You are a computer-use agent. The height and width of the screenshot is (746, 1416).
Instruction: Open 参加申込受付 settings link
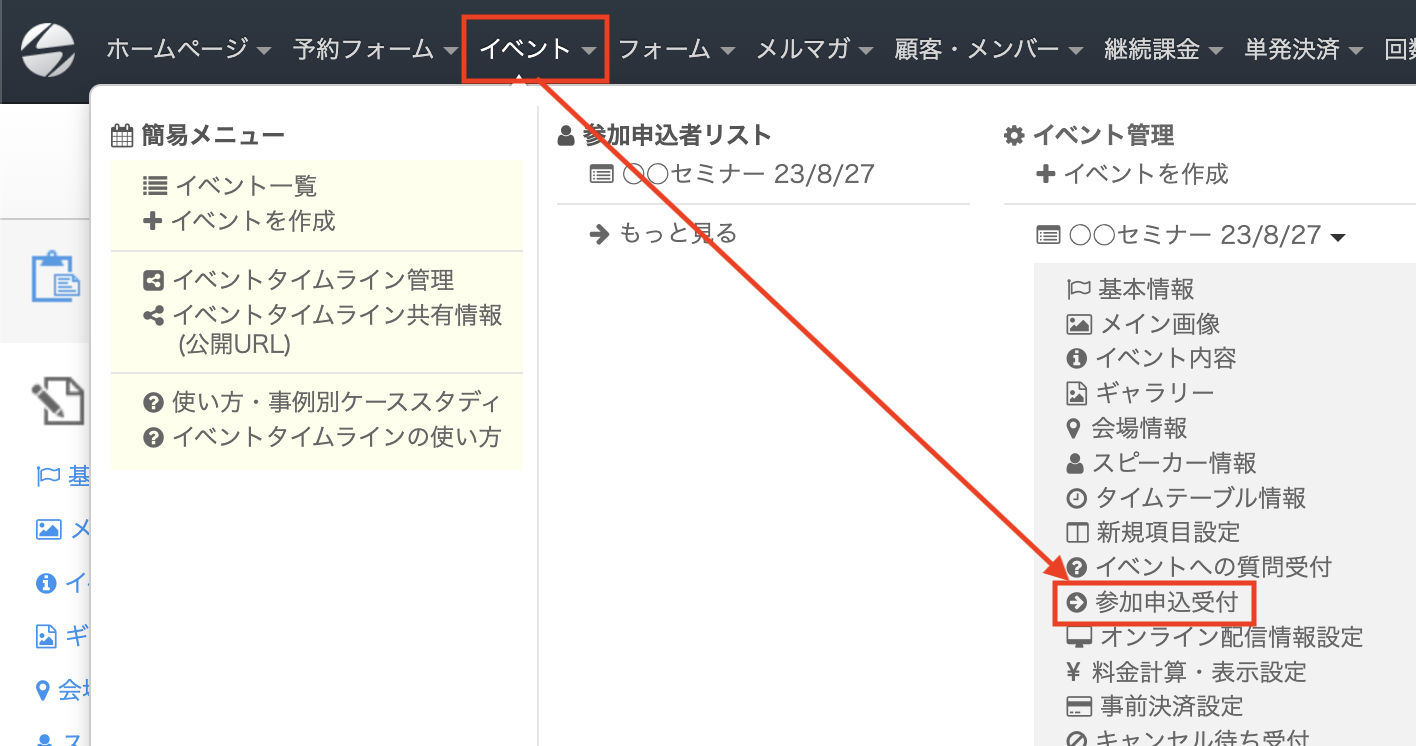pos(1165,602)
